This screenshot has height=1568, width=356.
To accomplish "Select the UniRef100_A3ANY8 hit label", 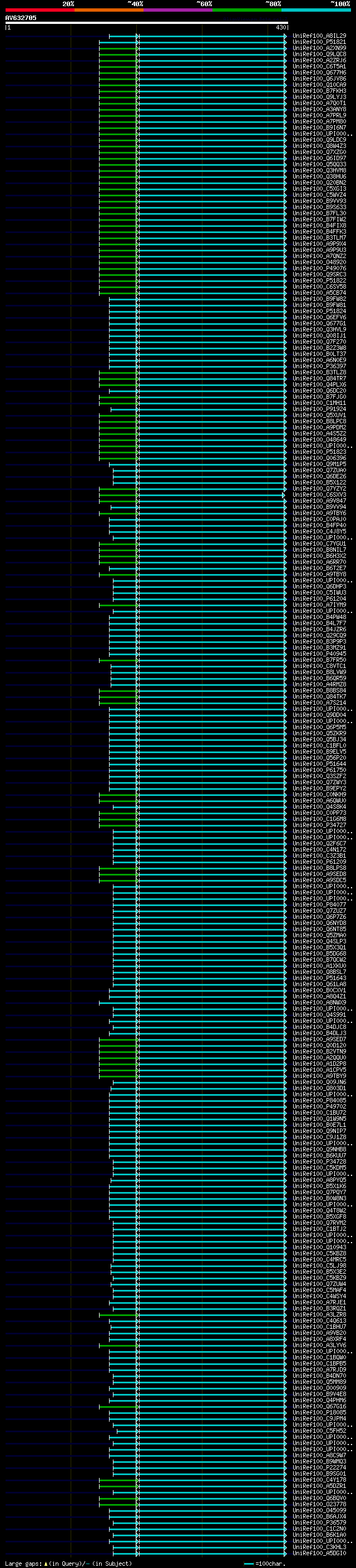I will (x=319, y=110).
